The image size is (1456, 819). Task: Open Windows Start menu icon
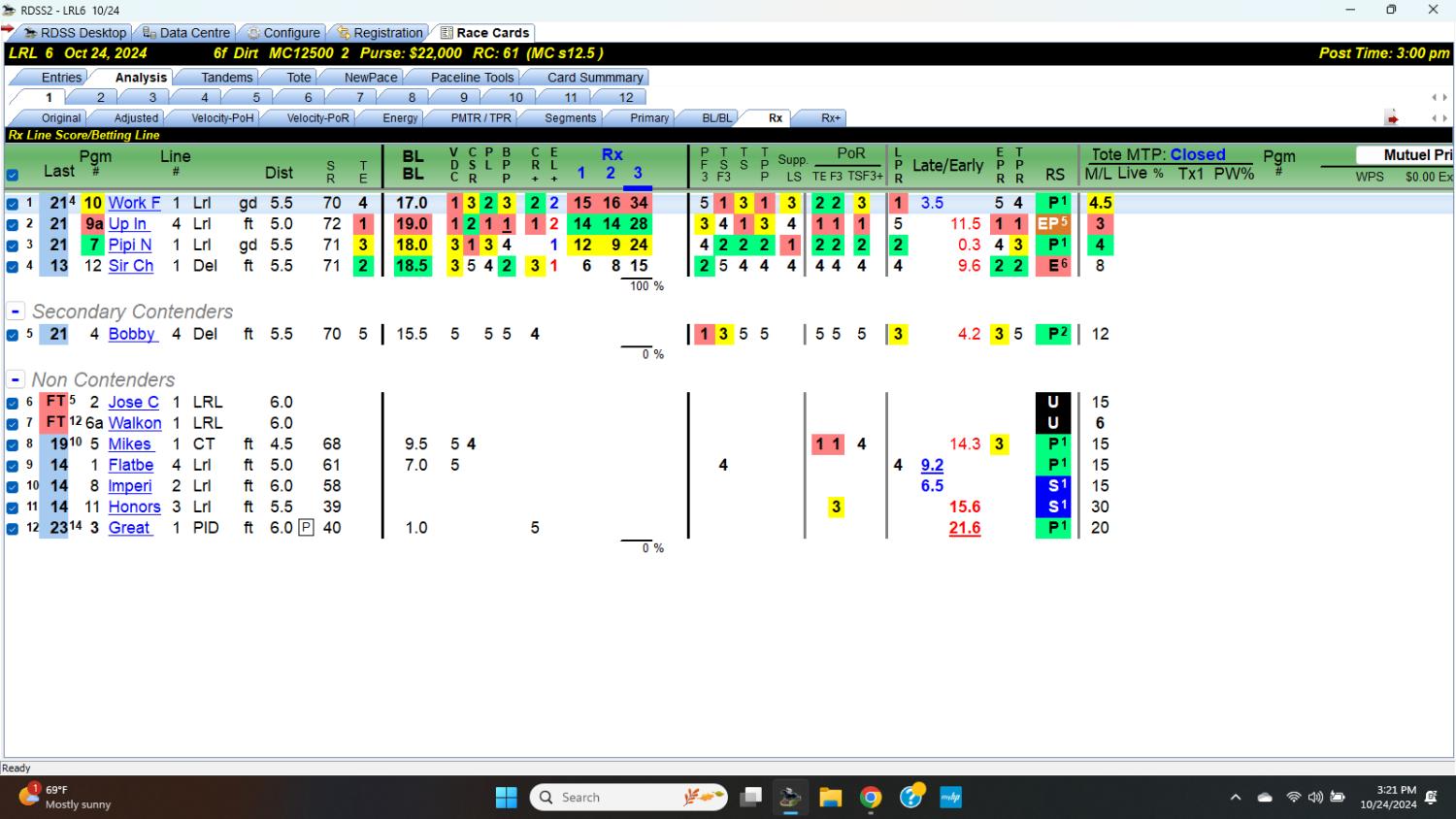(507, 797)
